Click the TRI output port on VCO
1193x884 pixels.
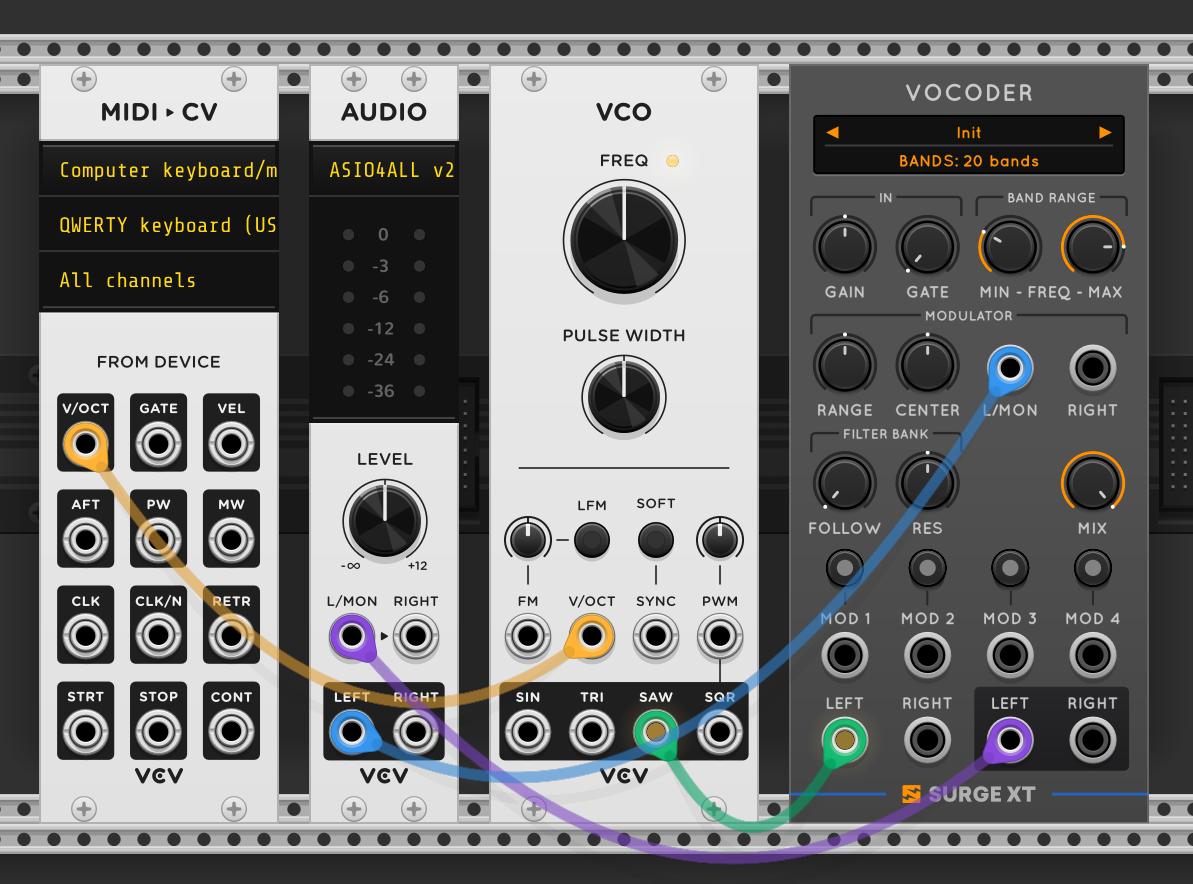[x=591, y=733]
